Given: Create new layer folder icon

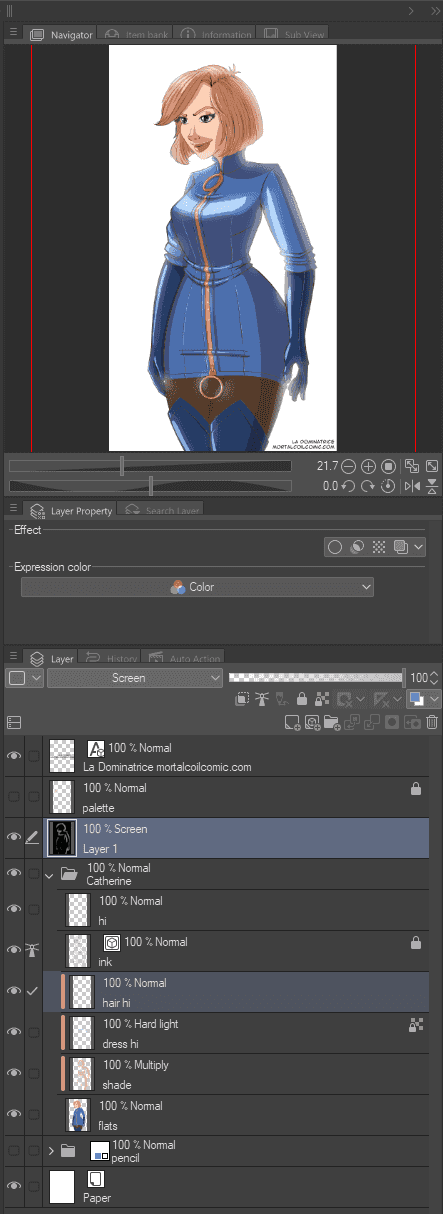Looking at the screenshot, I should [332, 722].
